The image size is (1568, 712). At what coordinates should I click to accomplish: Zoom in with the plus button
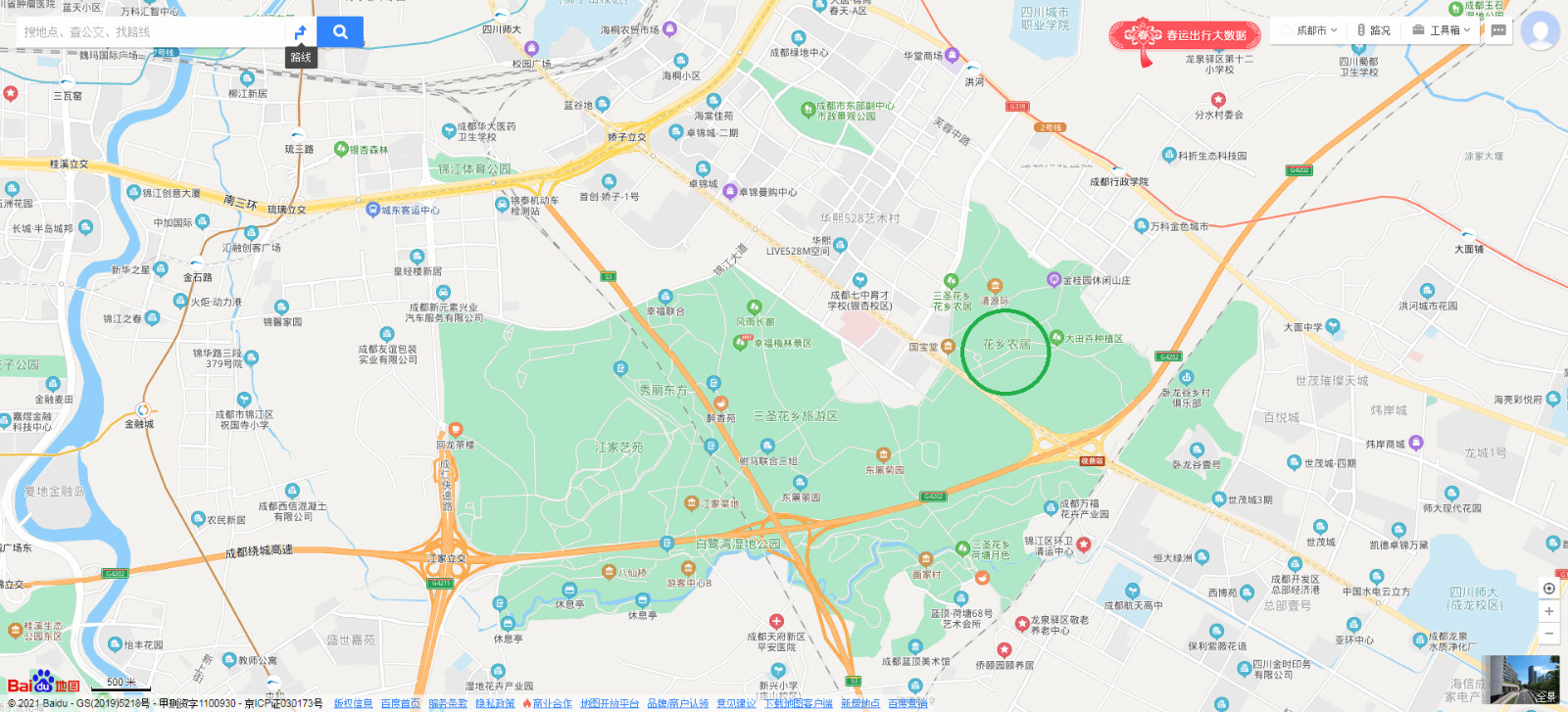coord(1549,611)
